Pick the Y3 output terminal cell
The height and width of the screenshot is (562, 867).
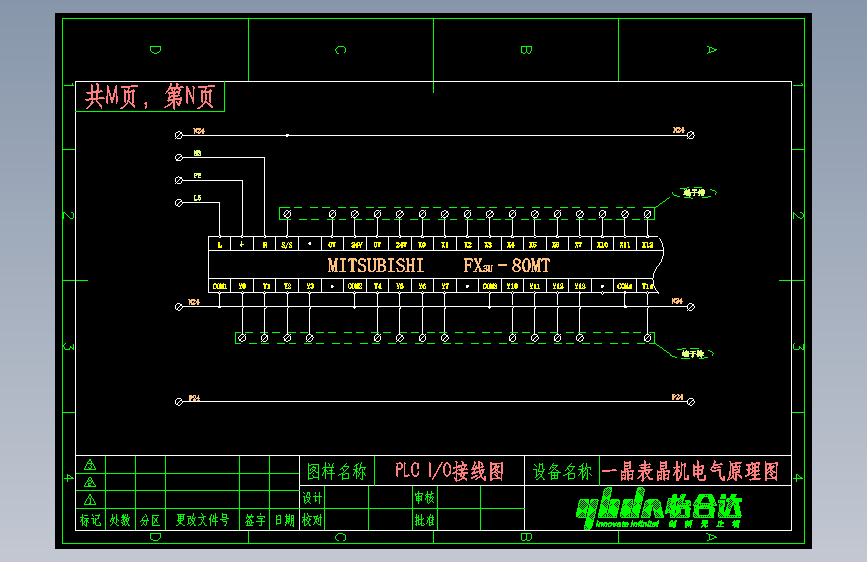[x=310, y=286]
